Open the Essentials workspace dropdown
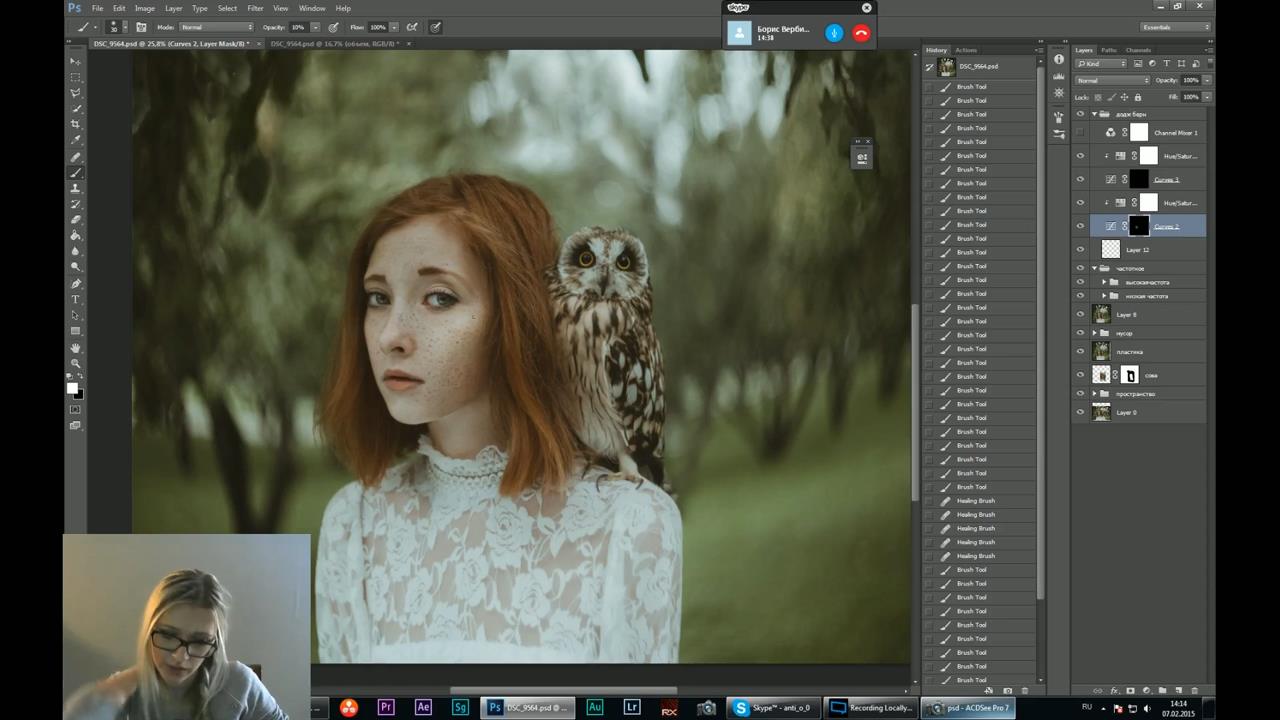The image size is (1280, 720). pyautogui.click(x=1176, y=27)
